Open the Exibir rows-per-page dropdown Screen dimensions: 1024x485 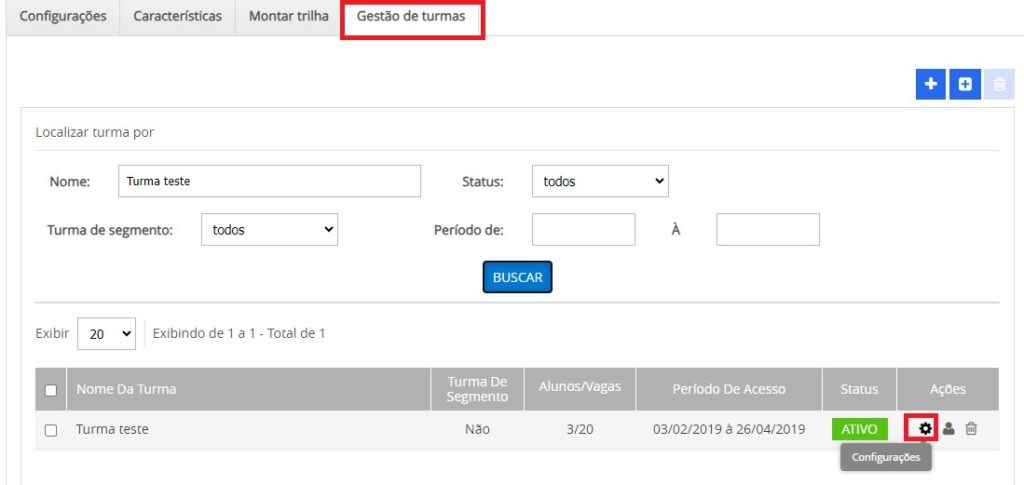click(x=107, y=334)
